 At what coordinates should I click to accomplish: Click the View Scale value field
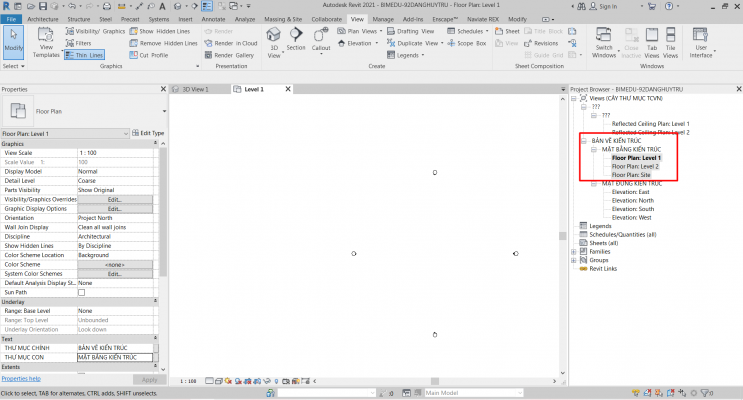[114, 152]
